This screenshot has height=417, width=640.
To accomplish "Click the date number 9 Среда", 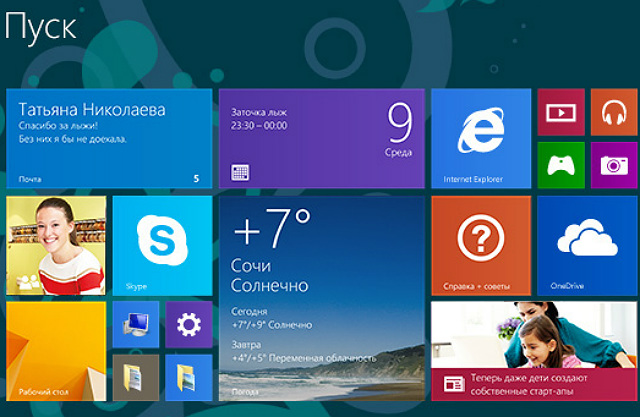I will (399, 130).
